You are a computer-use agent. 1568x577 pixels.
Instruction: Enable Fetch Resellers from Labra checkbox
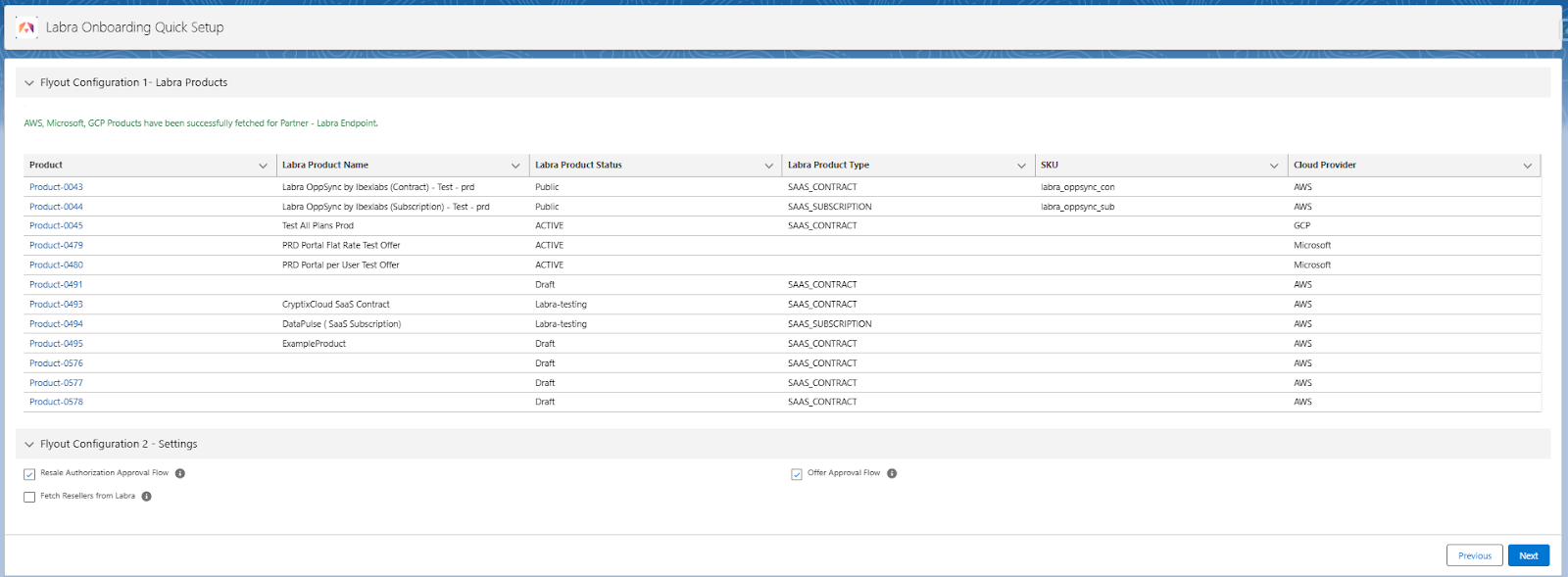pyautogui.click(x=29, y=498)
